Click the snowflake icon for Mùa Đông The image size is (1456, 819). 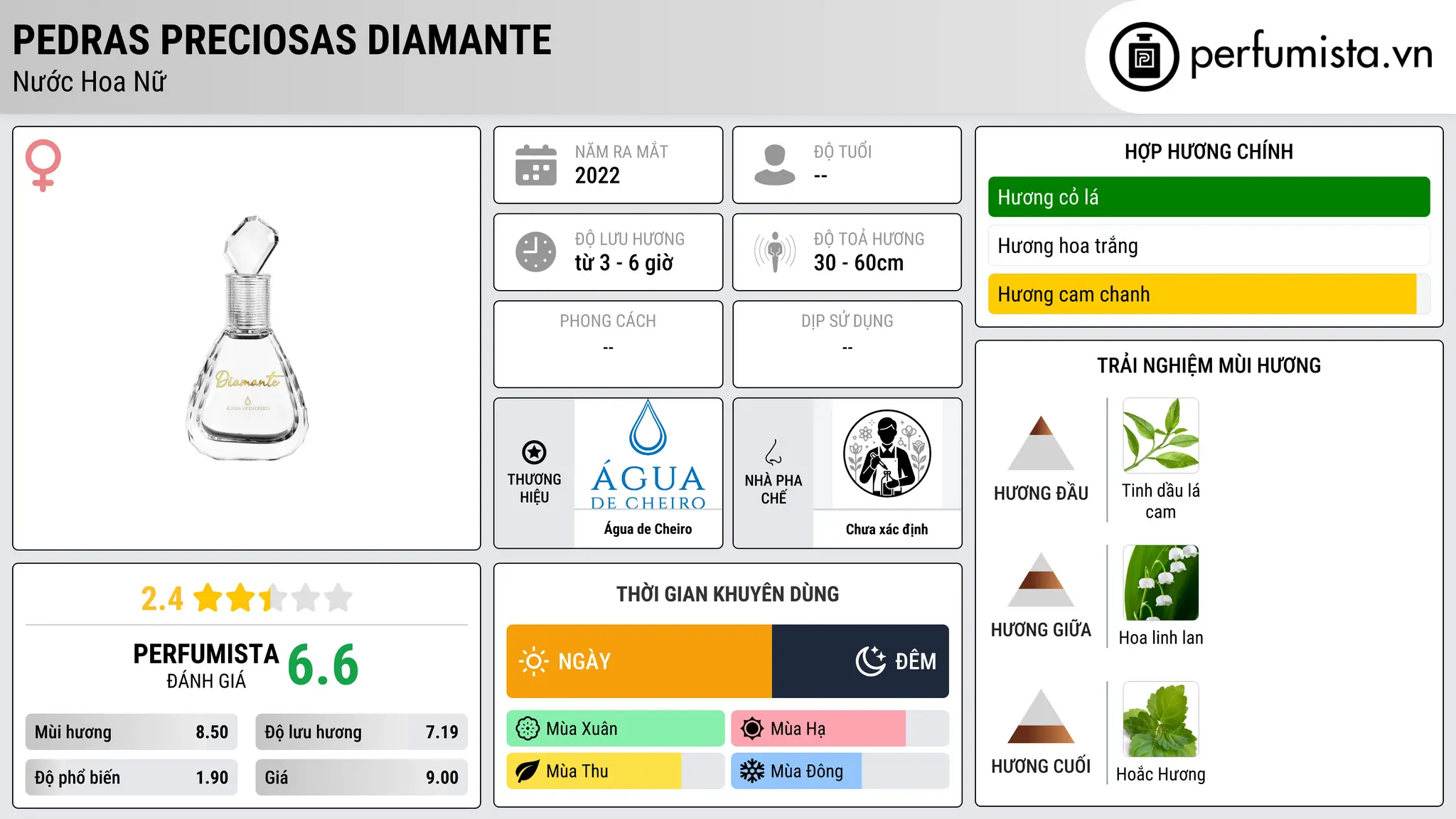752,771
